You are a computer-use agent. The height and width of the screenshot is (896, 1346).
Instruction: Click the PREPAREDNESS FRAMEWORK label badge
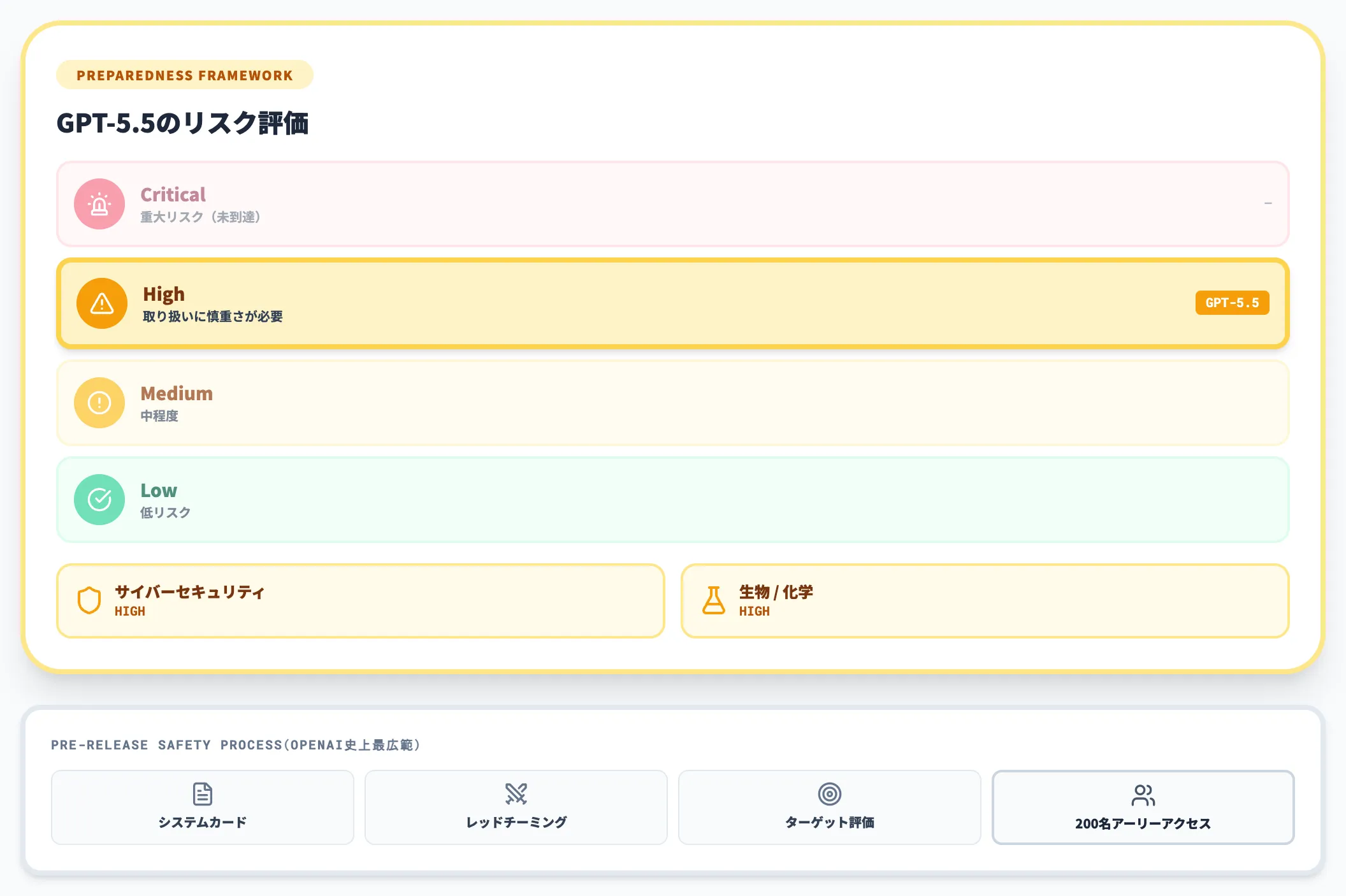point(185,75)
